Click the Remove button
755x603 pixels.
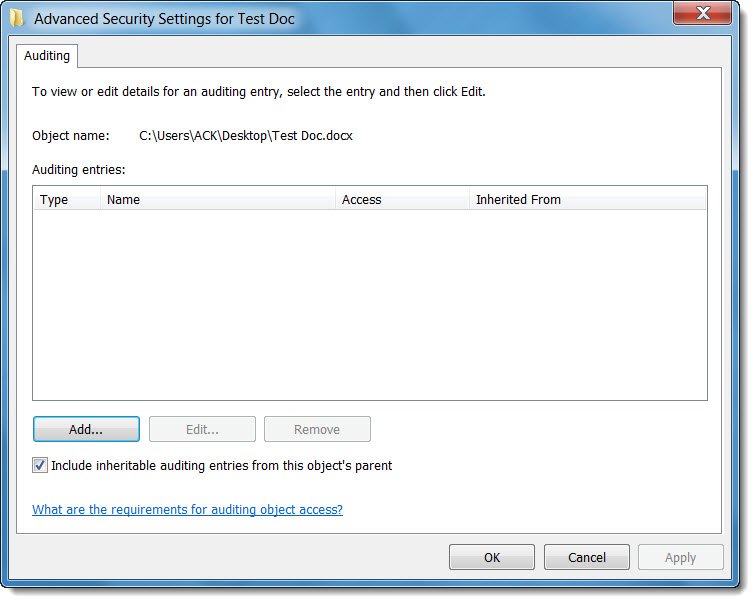[x=317, y=429]
